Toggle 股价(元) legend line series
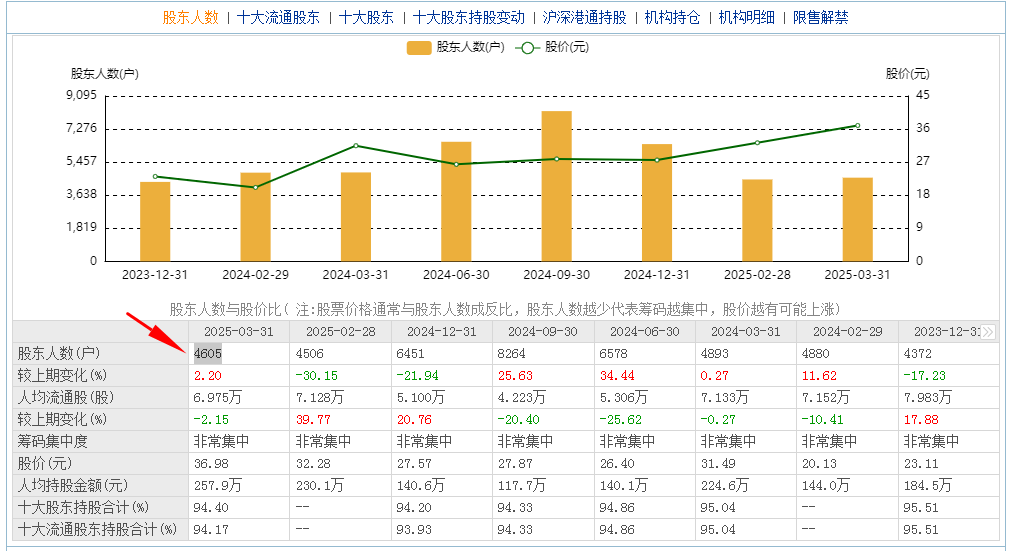 point(552,47)
